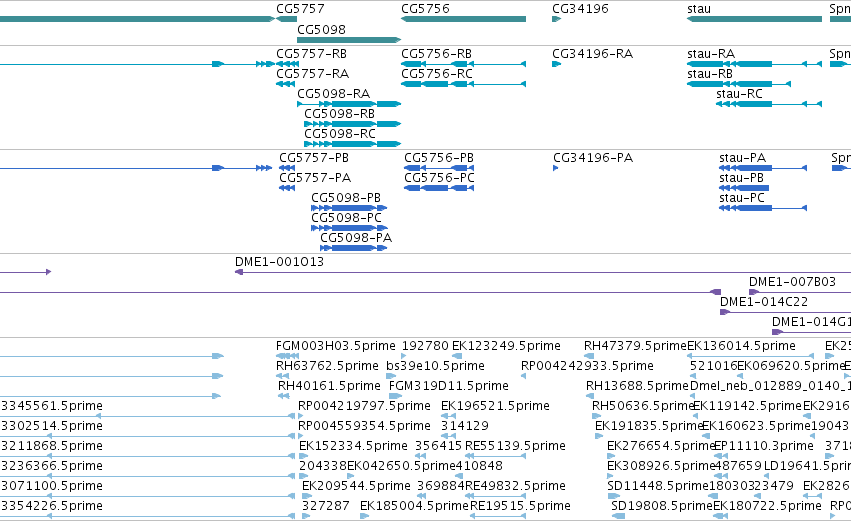Open EST RP004559354.5prime
851x521 pixels.
tap(364, 427)
